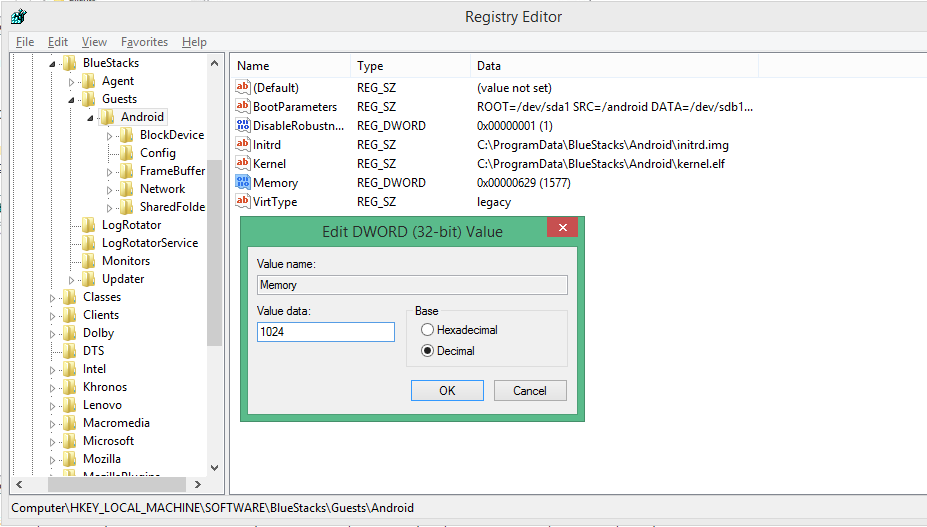Viewport: 927px width, 527px height.
Task: Expand the FrameBuffer tree node
Action: tap(109, 172)
